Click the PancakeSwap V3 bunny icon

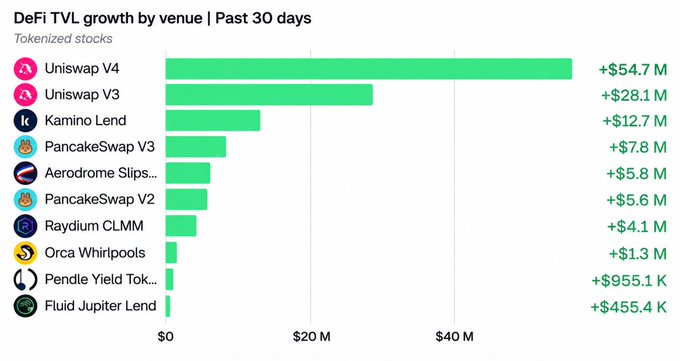point(25,147)
